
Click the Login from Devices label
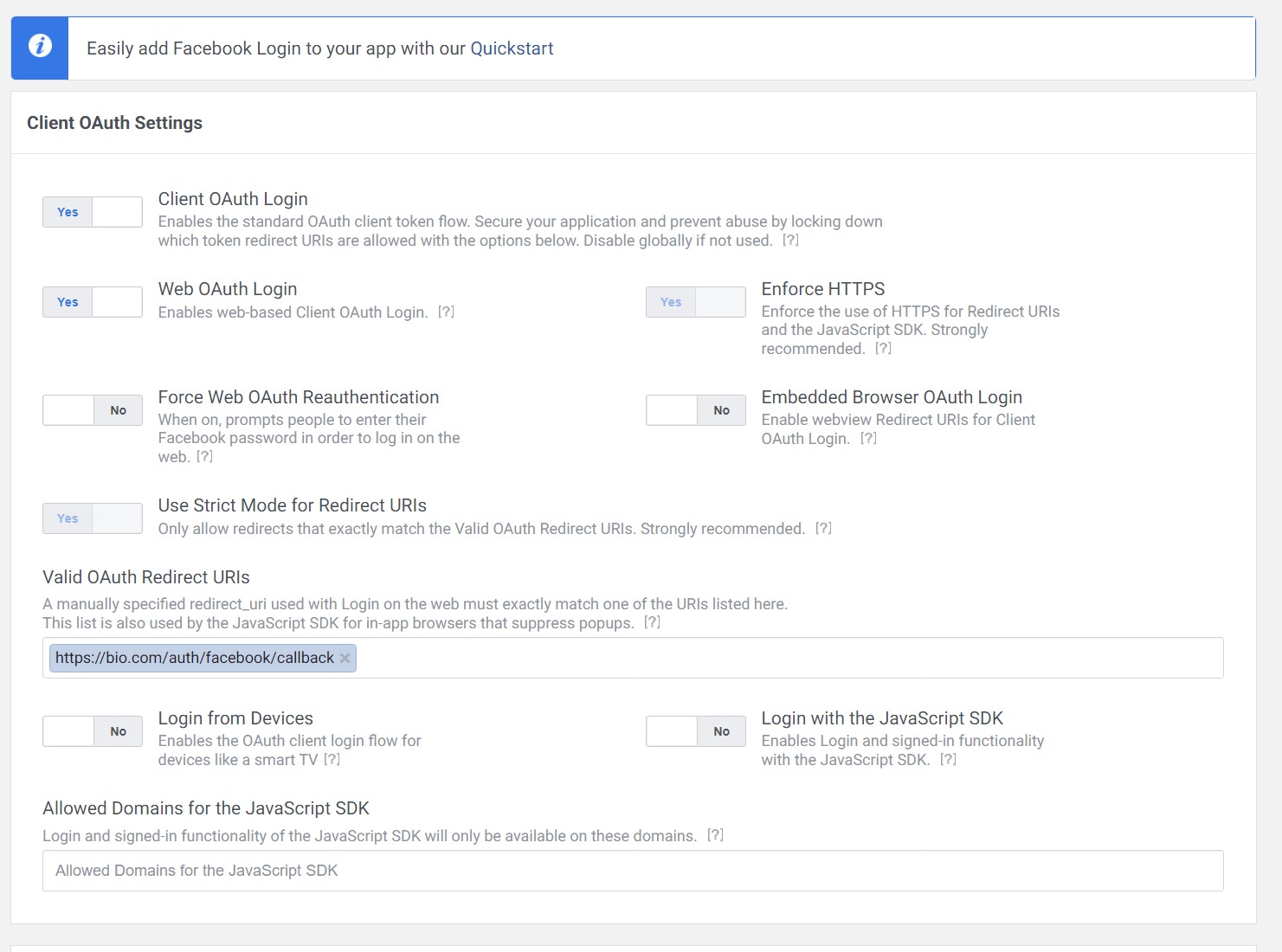coord(235,718)
